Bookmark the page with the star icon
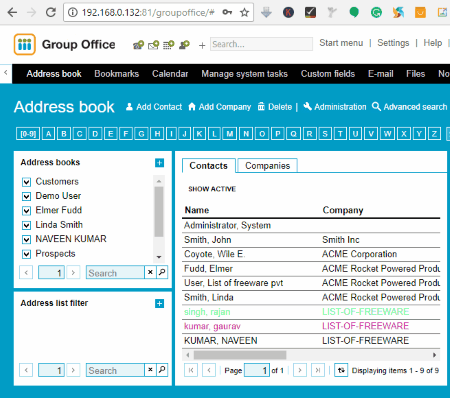The width and height of the screenshot is (450, 398). (244, 12)
